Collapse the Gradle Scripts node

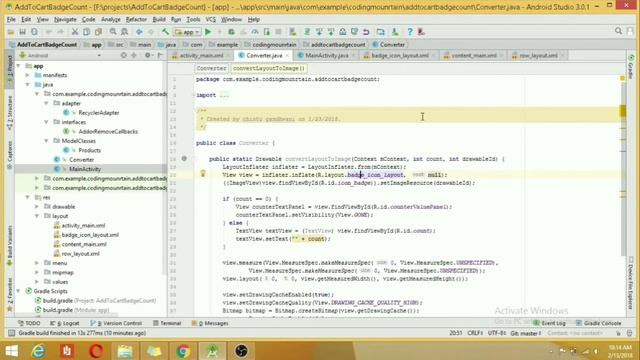pyautogui.click(x=19, y=291)
